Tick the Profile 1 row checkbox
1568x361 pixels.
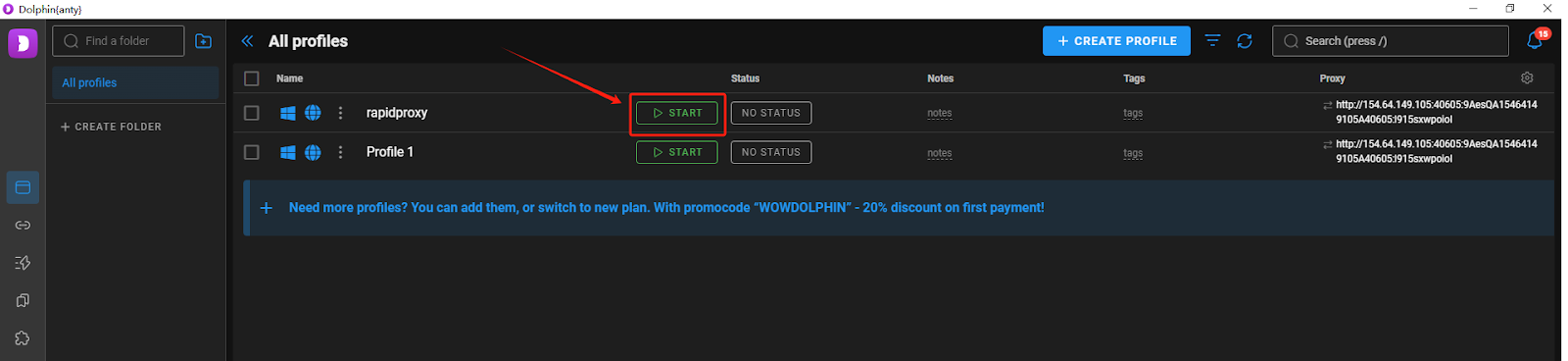click(252, 152)
